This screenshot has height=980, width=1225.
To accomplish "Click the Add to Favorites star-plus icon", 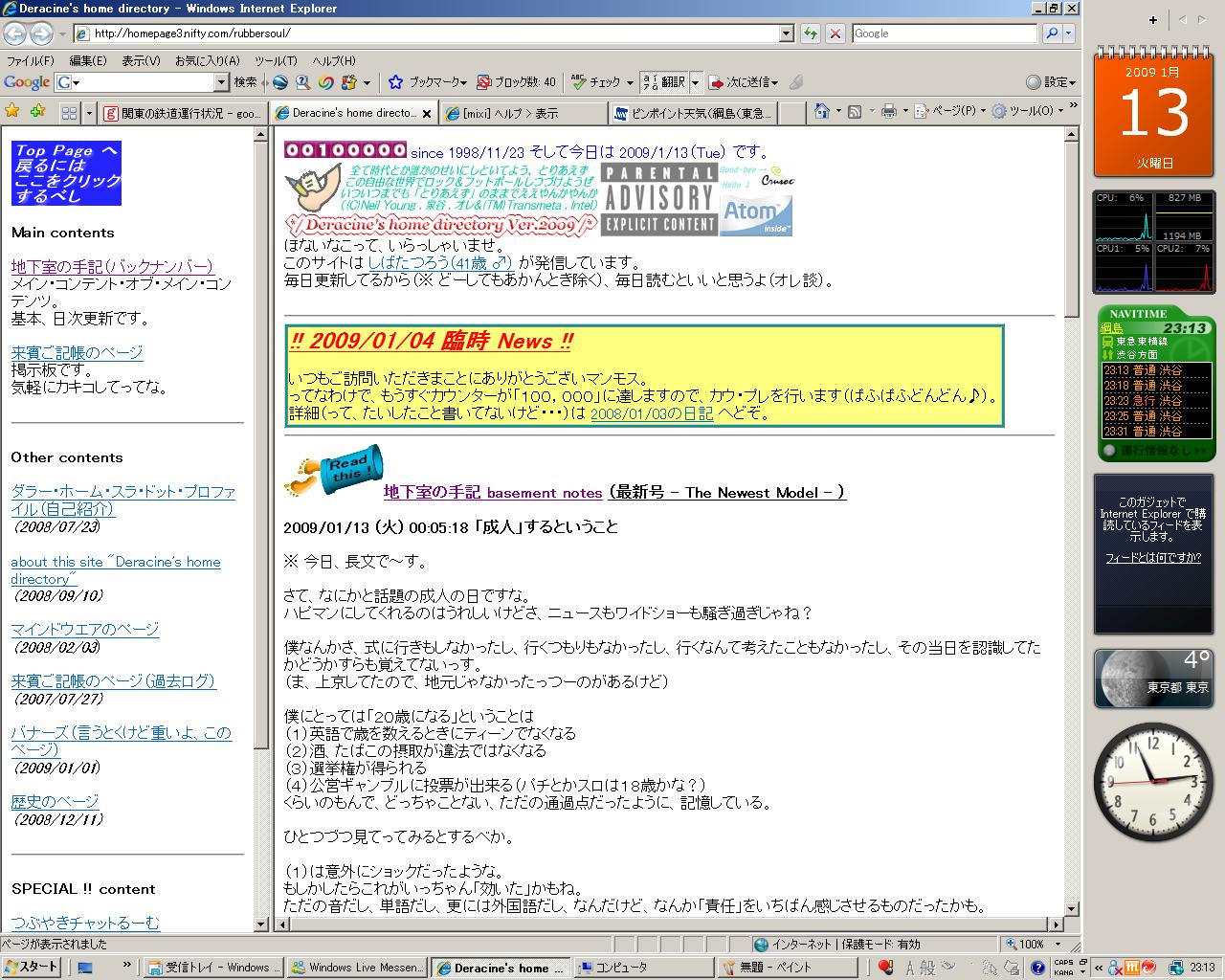I will click(38, 111).
